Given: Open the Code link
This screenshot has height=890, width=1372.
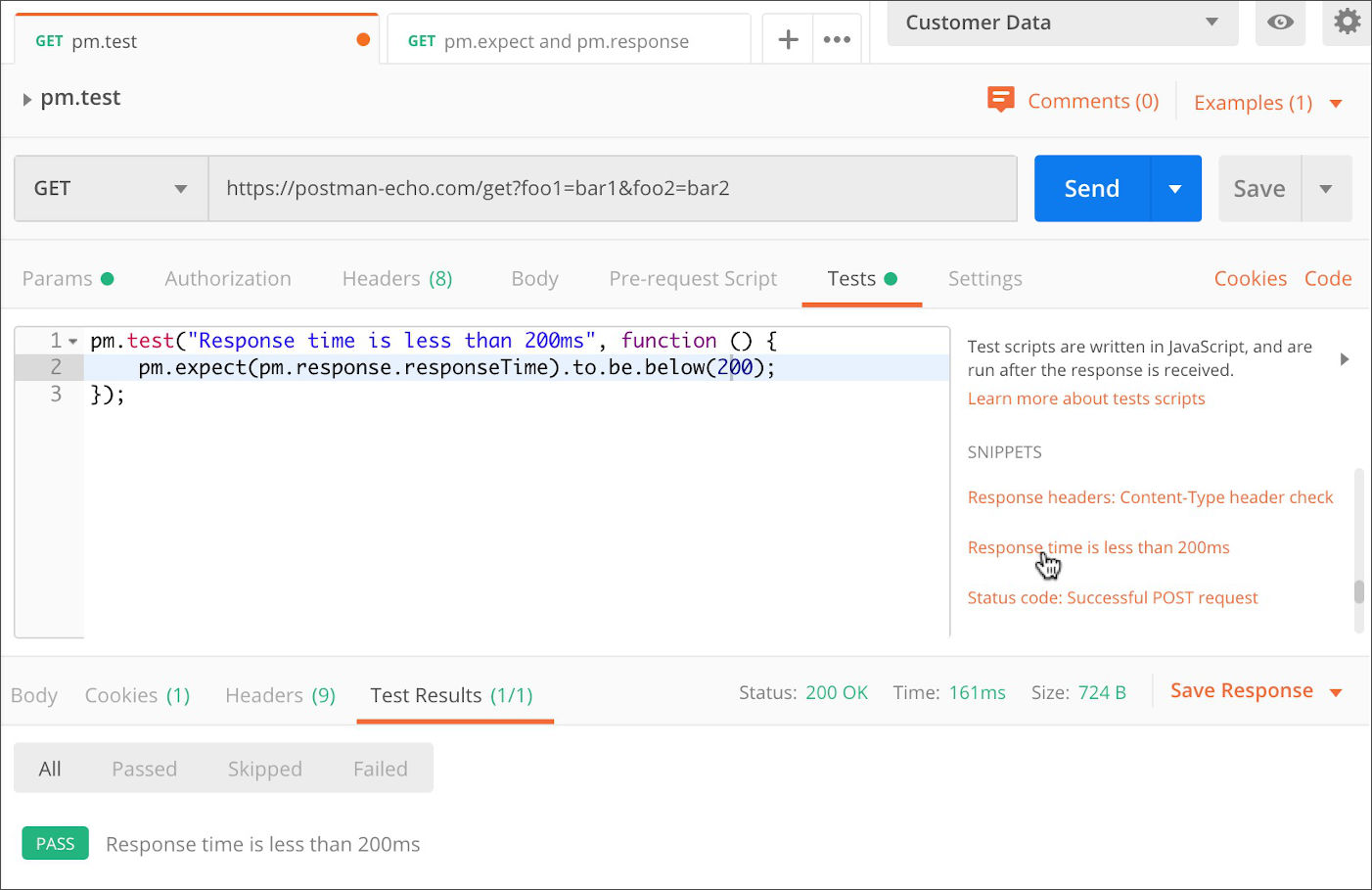Looking at the screenshot, I should click(x=1328, y=279).
